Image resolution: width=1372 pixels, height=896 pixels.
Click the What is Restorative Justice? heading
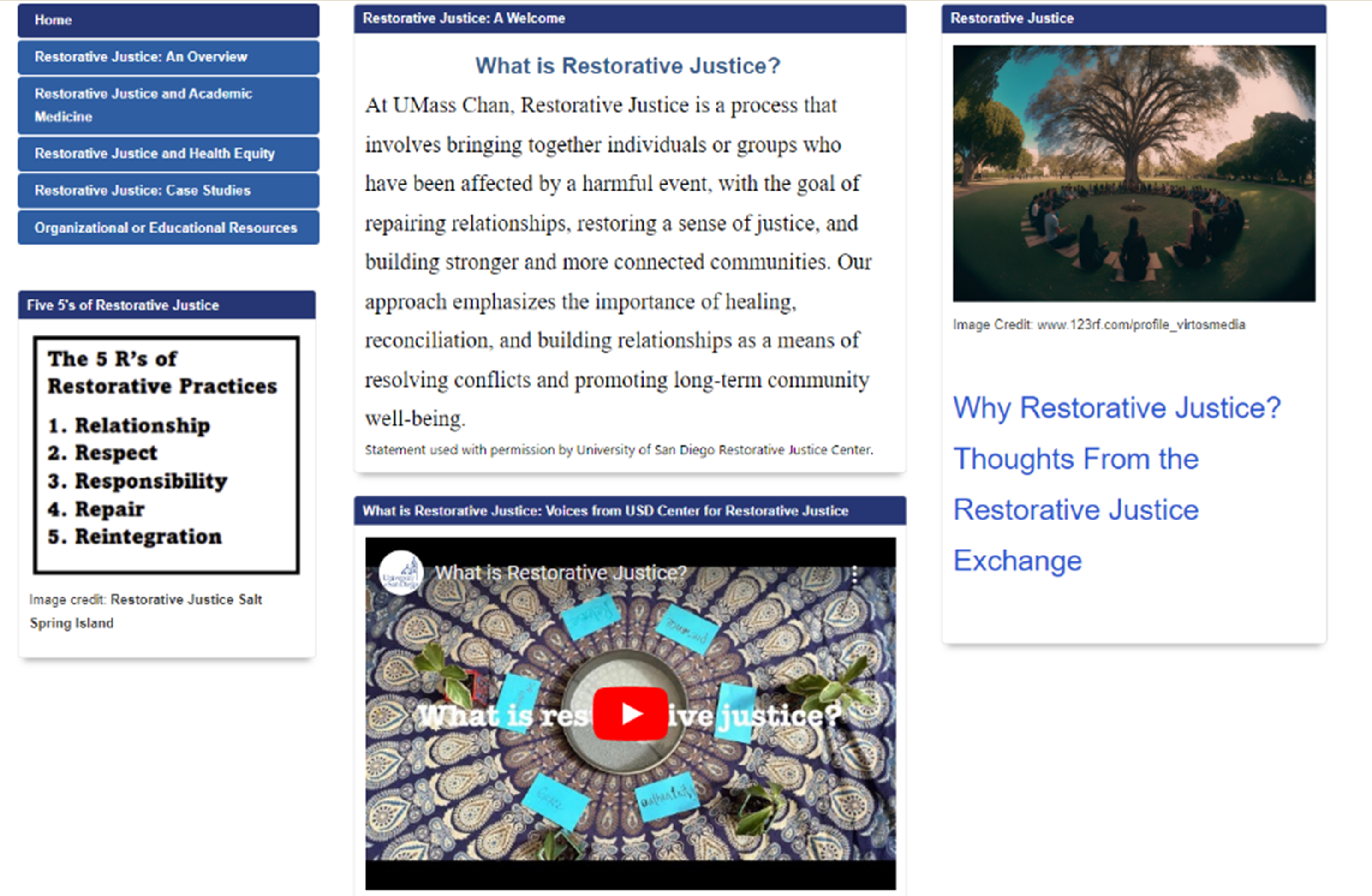(627, 66)
